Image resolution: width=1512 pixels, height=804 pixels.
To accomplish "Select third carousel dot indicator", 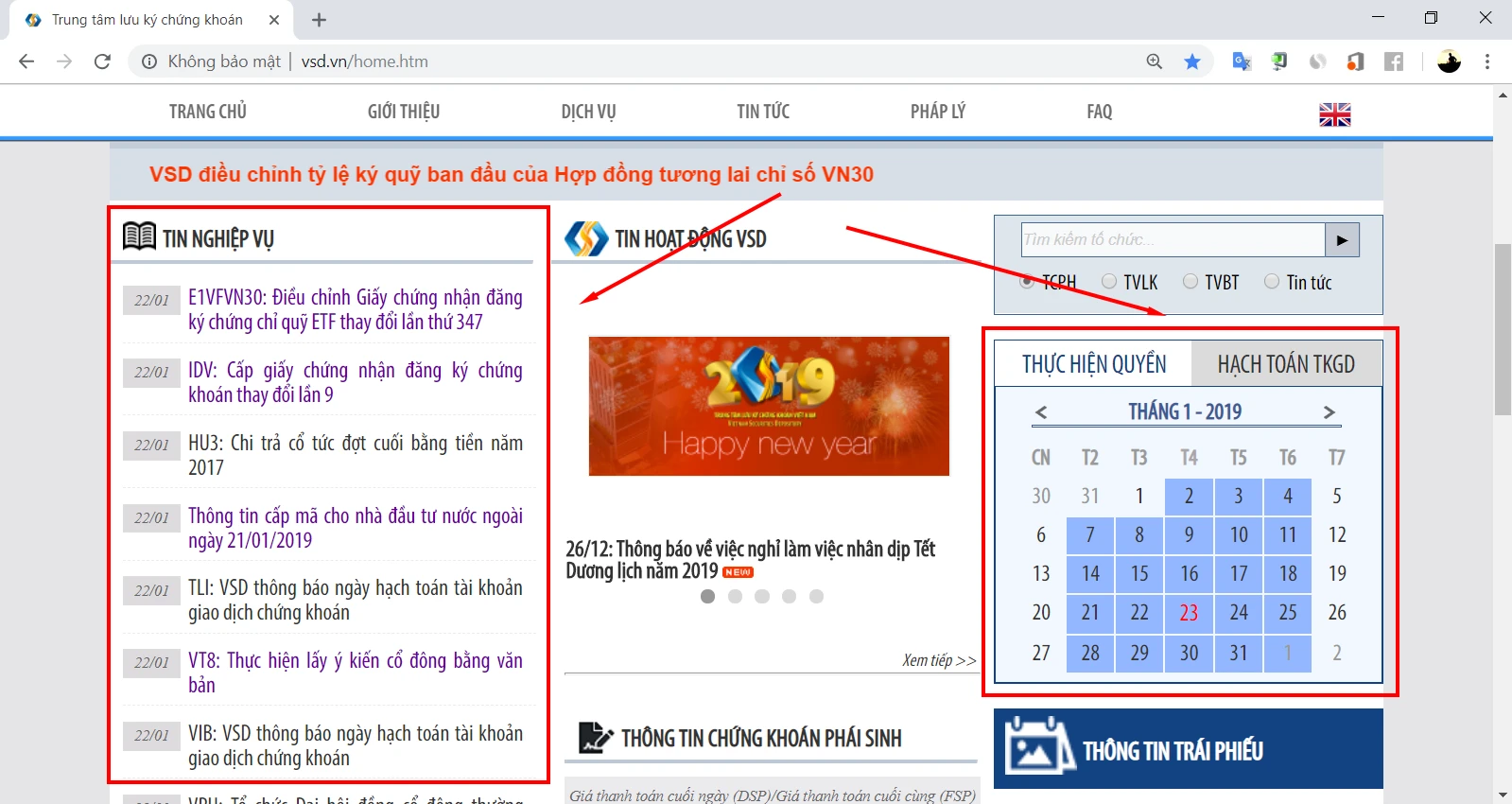I will coord(762,596).
